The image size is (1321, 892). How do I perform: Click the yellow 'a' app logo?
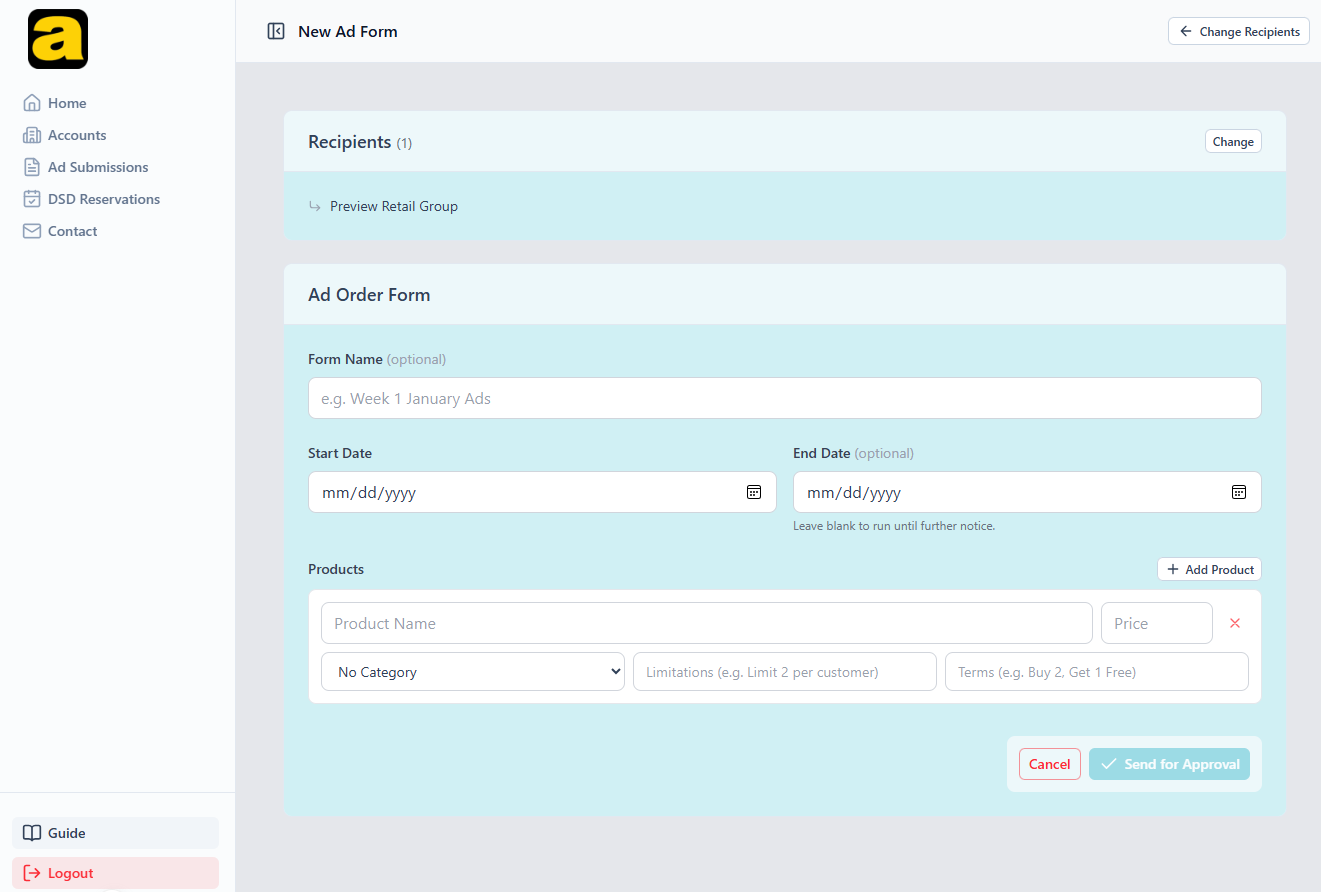(58, 39)
